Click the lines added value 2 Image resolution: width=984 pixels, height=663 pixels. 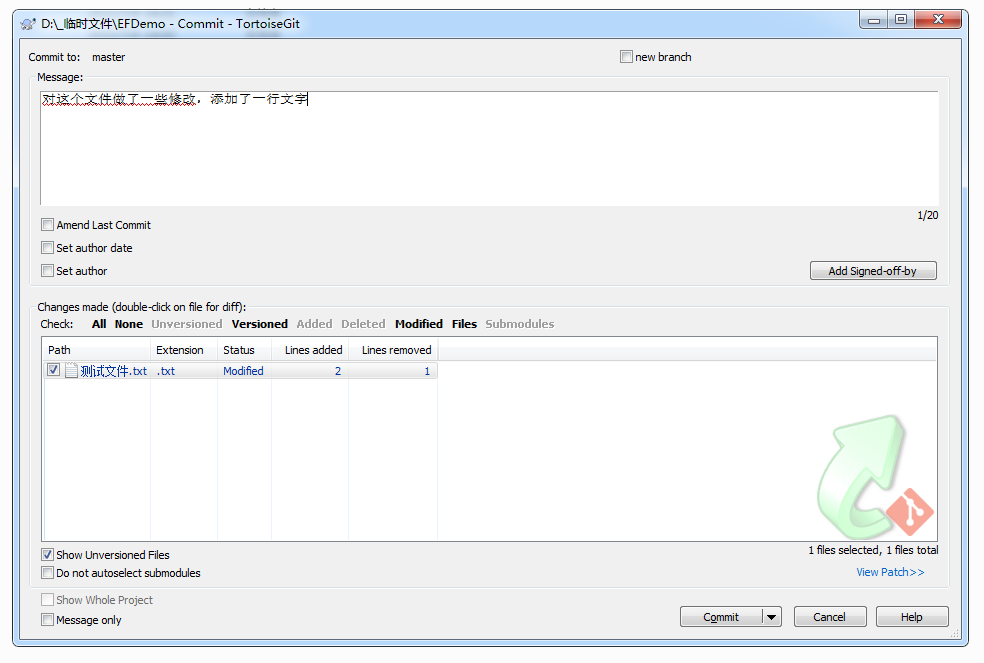pos(338,371)
